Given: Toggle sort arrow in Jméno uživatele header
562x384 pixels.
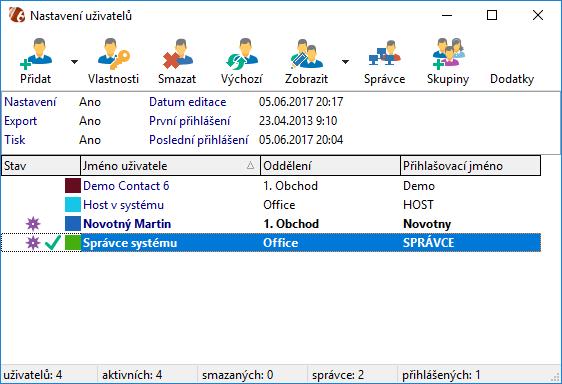Looking at the screenshot, I should [250, 165].
